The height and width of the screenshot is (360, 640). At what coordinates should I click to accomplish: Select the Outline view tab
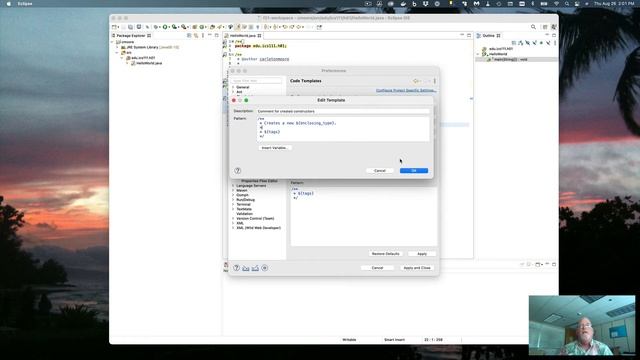tap(489, 36)
